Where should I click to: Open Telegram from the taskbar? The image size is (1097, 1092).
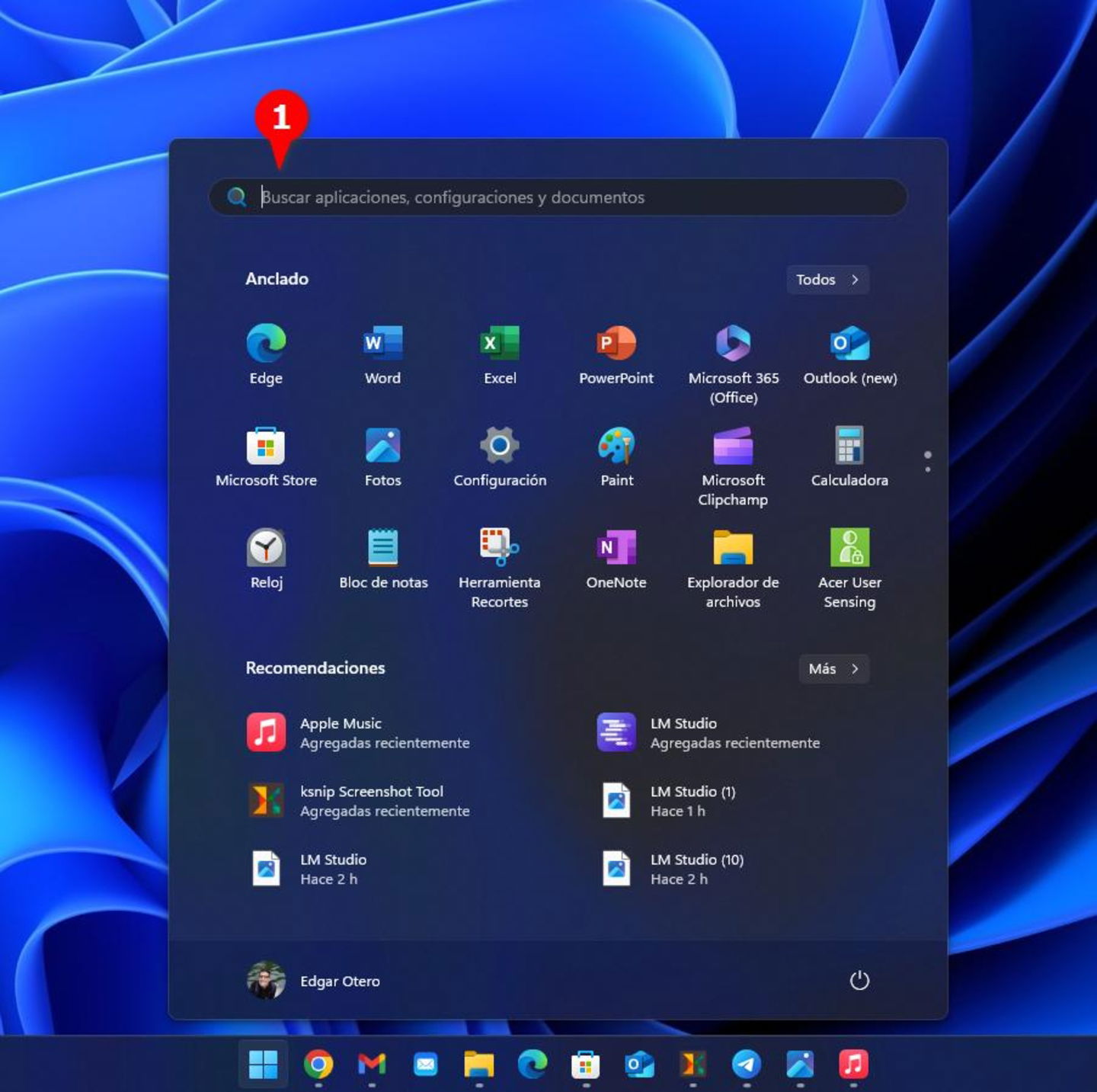pos(747,1064)
